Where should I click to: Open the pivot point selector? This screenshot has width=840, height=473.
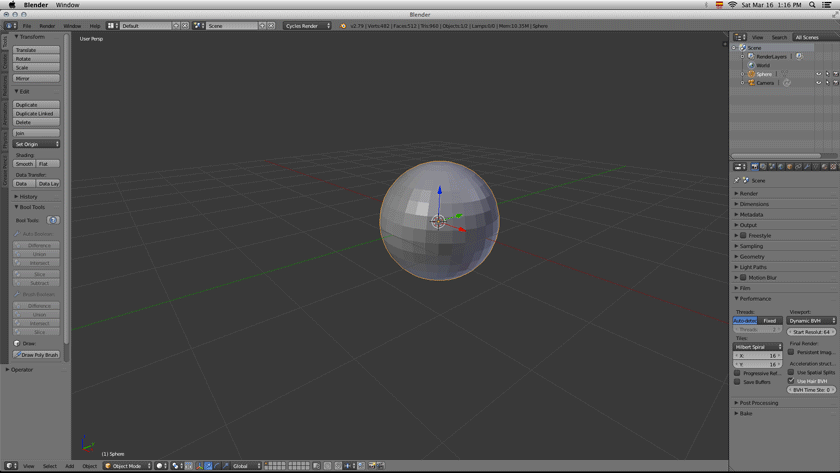(177, 466)
